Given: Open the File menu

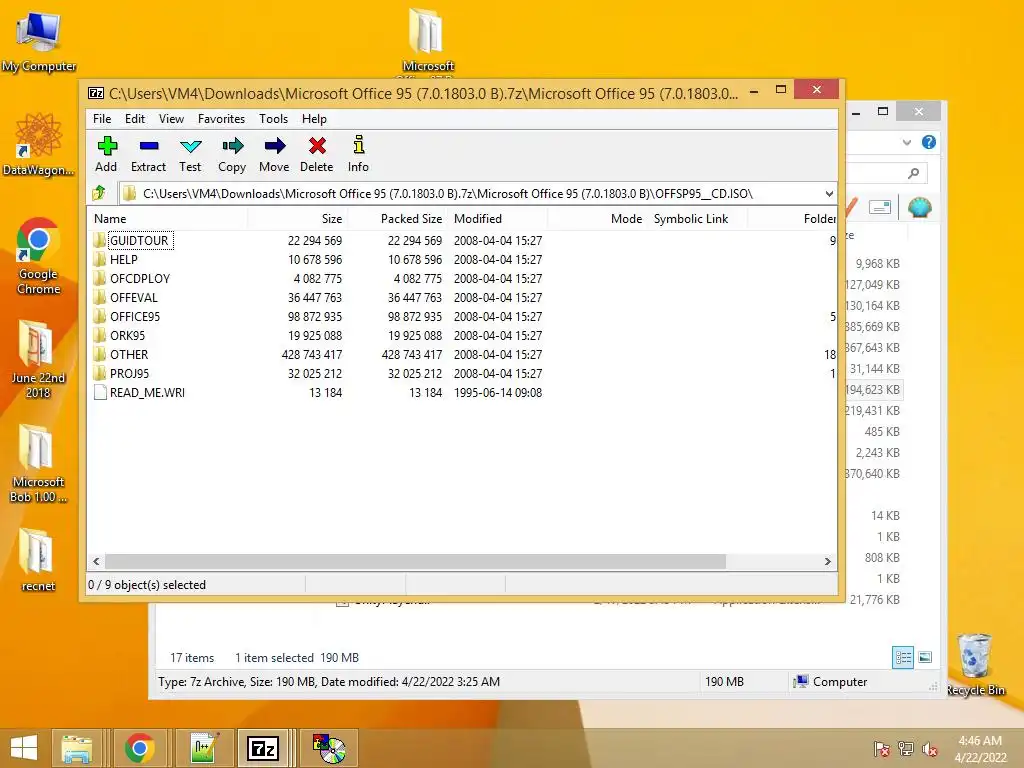Looking at the screenshot, I should click(x=102, y=119).
